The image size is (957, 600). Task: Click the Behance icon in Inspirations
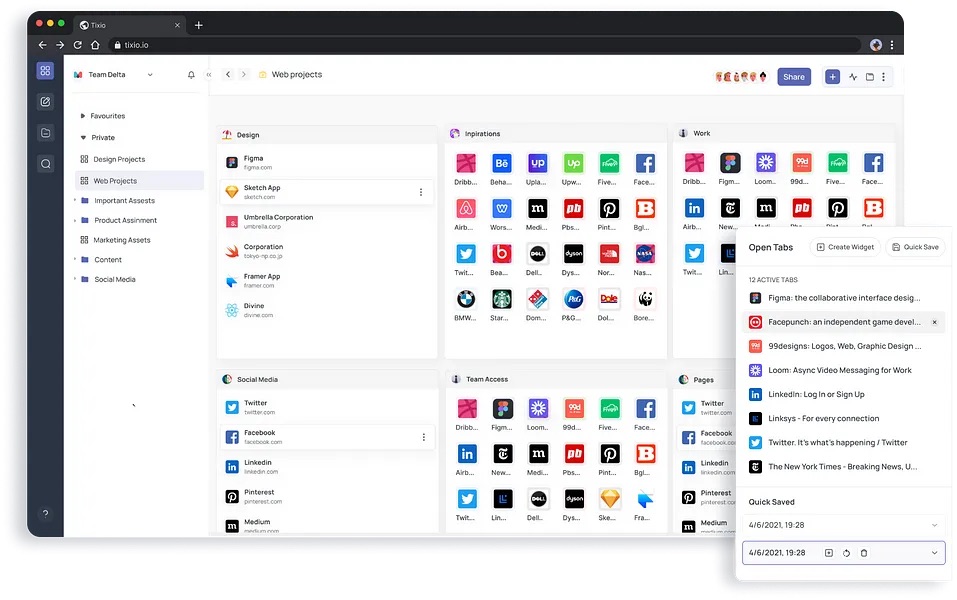tap(501, 164)
